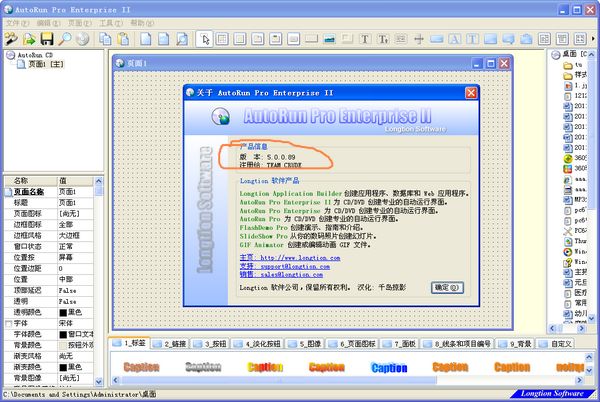600x402 pixels.
Task: Click black swatch of 字体颜色 property
Action: 63,334
